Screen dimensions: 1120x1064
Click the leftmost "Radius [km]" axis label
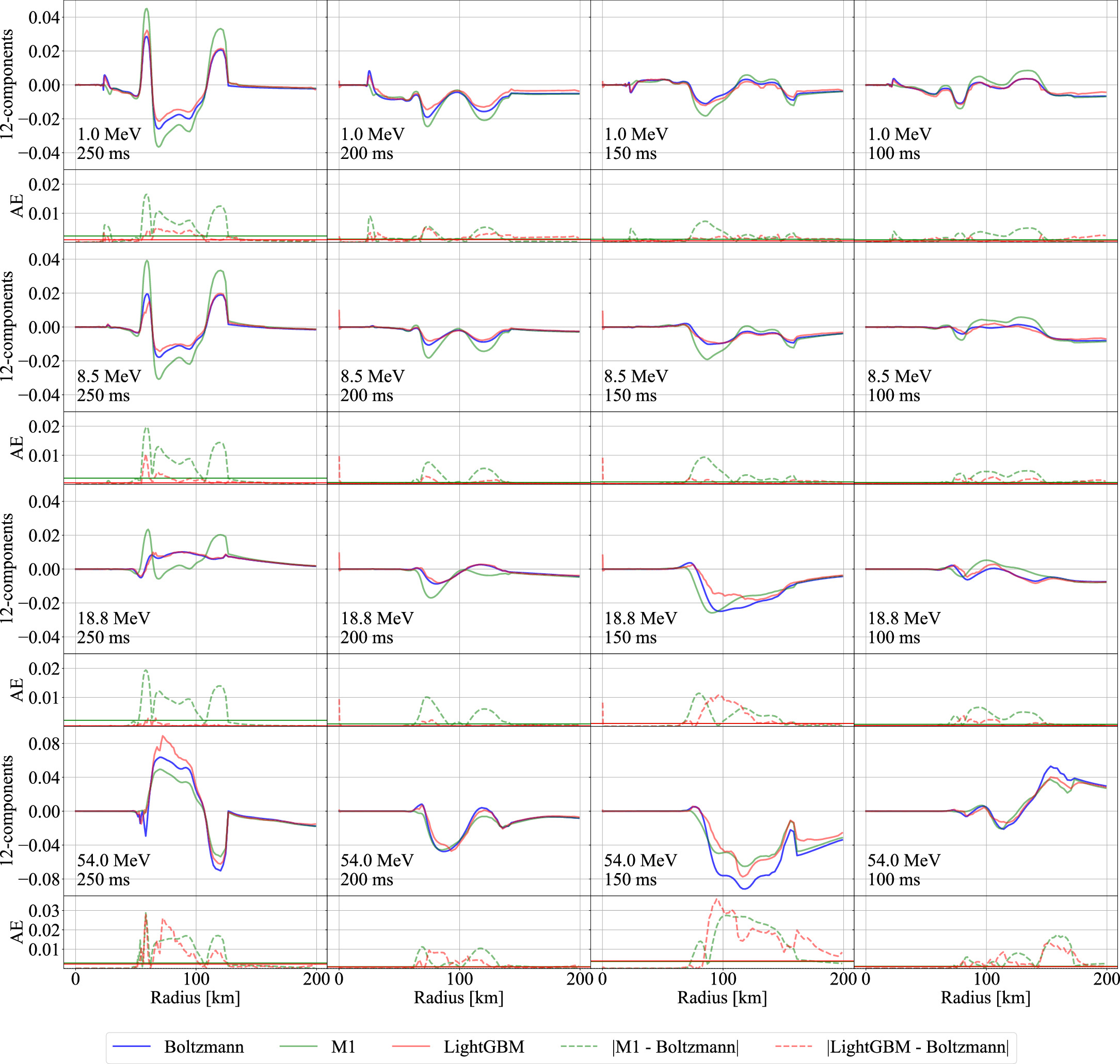coord(195,997)
